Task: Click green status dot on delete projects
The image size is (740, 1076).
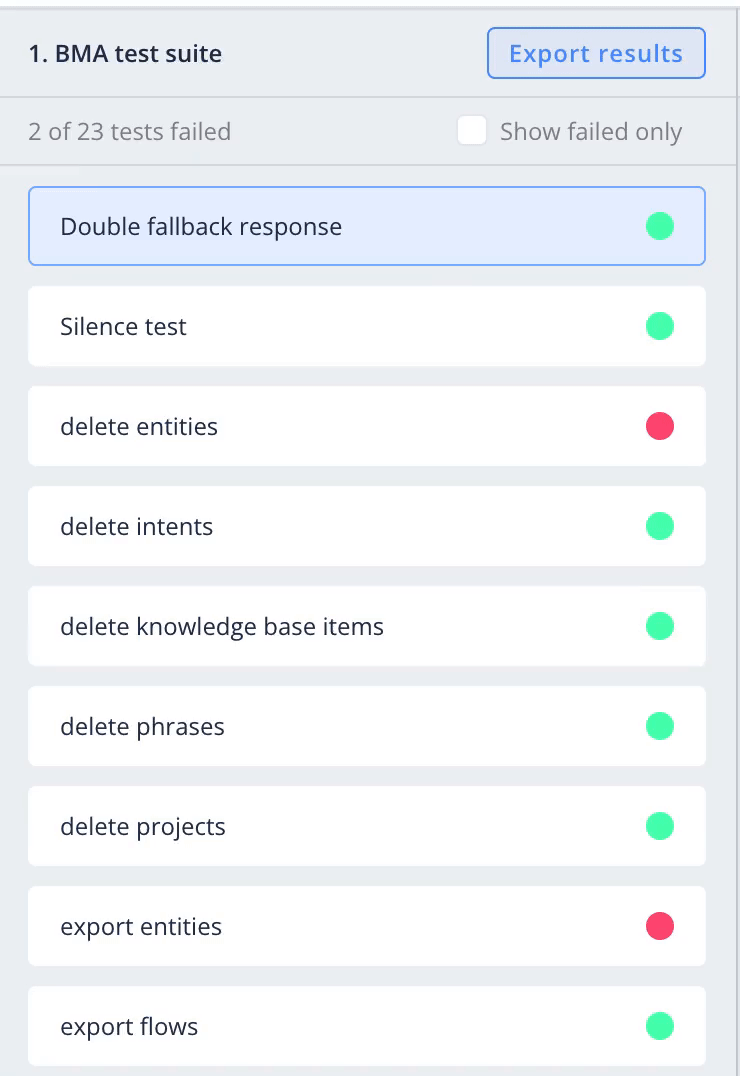Action: point(660,826)
